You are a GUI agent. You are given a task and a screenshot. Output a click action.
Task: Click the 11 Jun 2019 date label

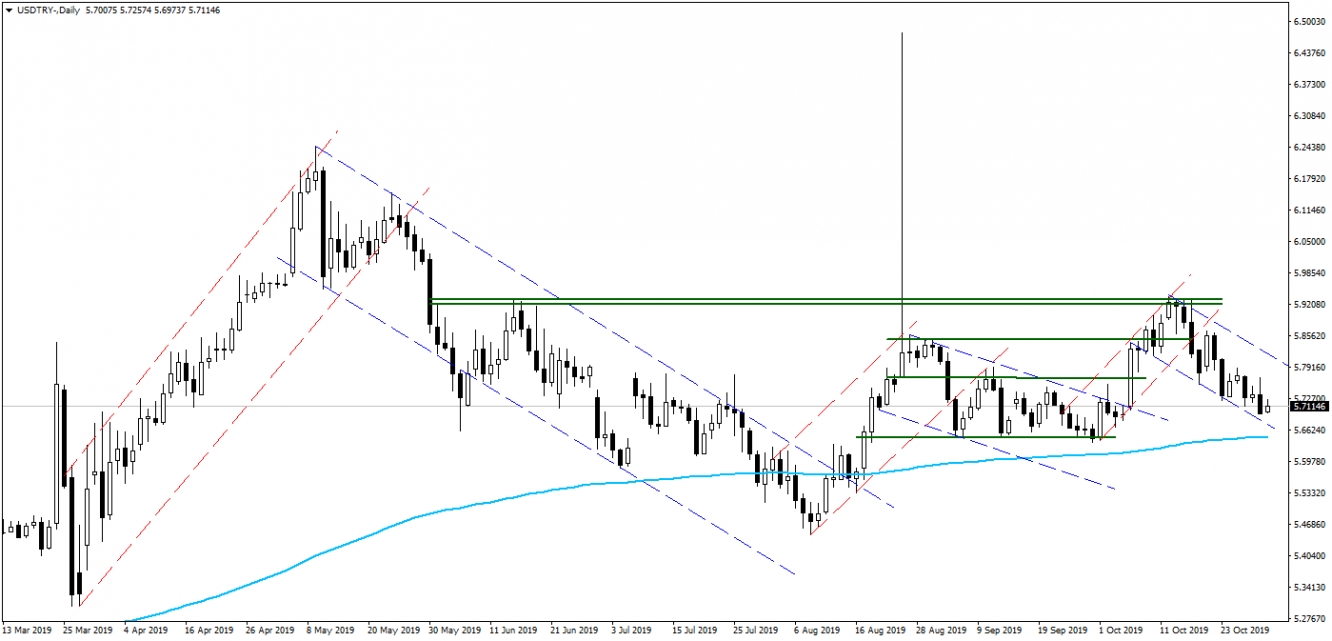(x=514, y=631)
